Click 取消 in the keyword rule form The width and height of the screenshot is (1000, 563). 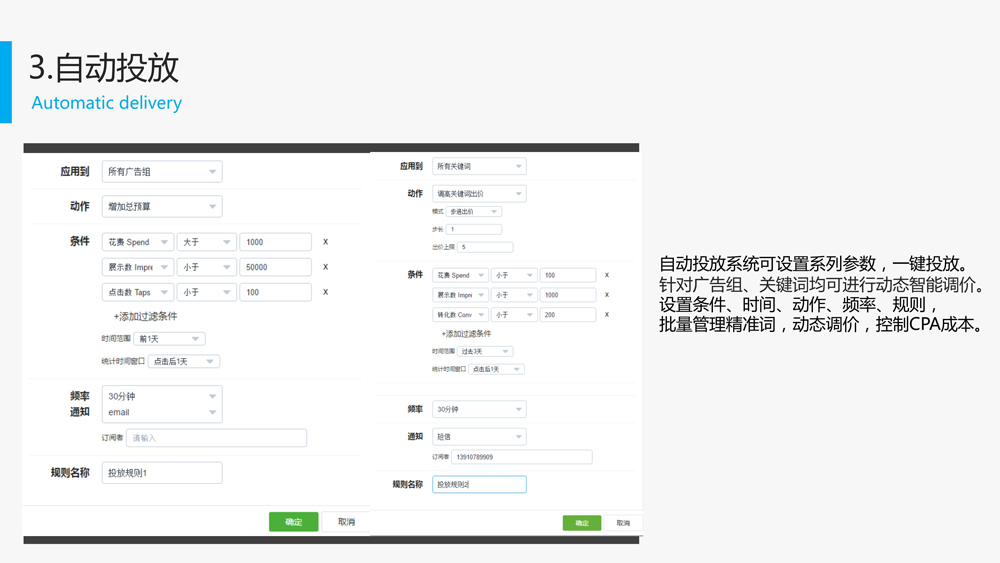point(622,523)
